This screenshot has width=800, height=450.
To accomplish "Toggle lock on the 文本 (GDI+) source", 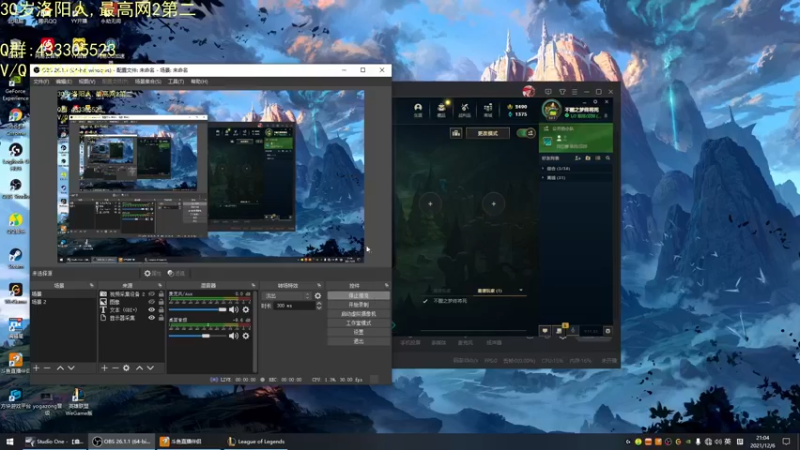I will tap(161, 310).
